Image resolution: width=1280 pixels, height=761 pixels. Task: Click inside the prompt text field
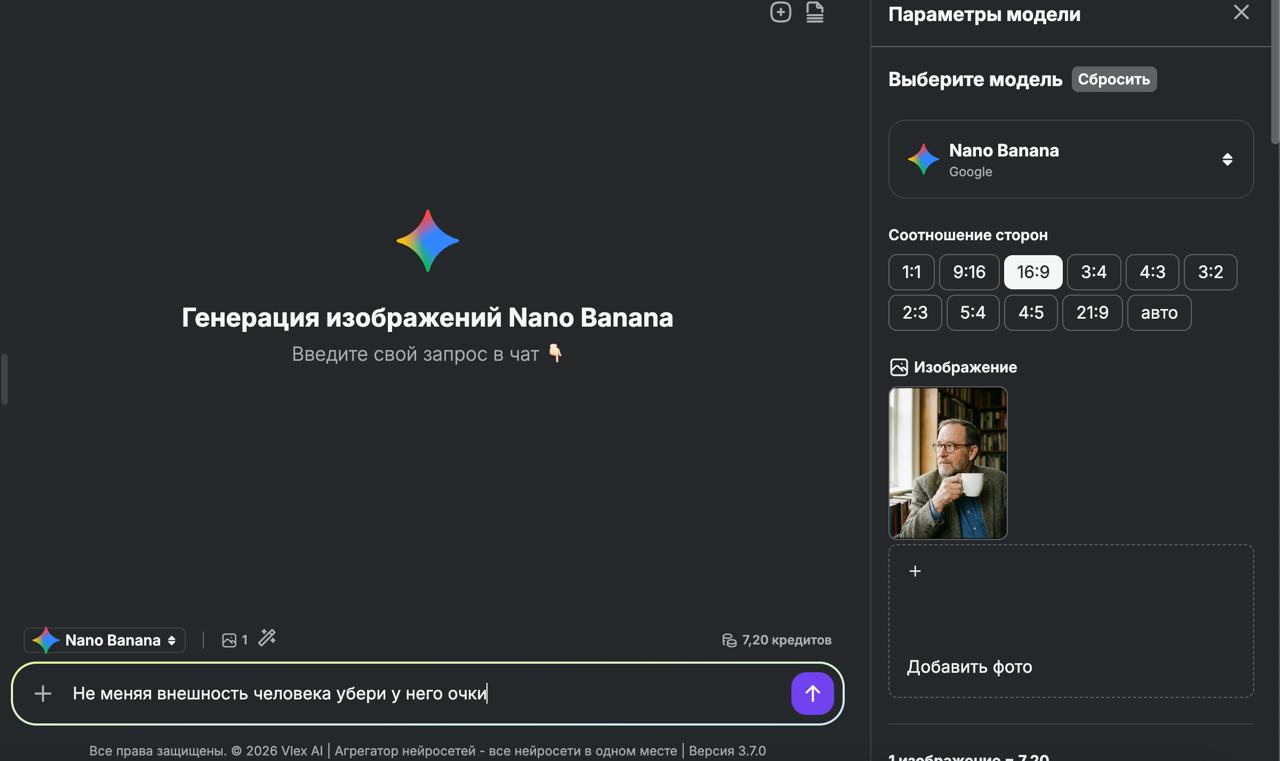pos(420,693)
